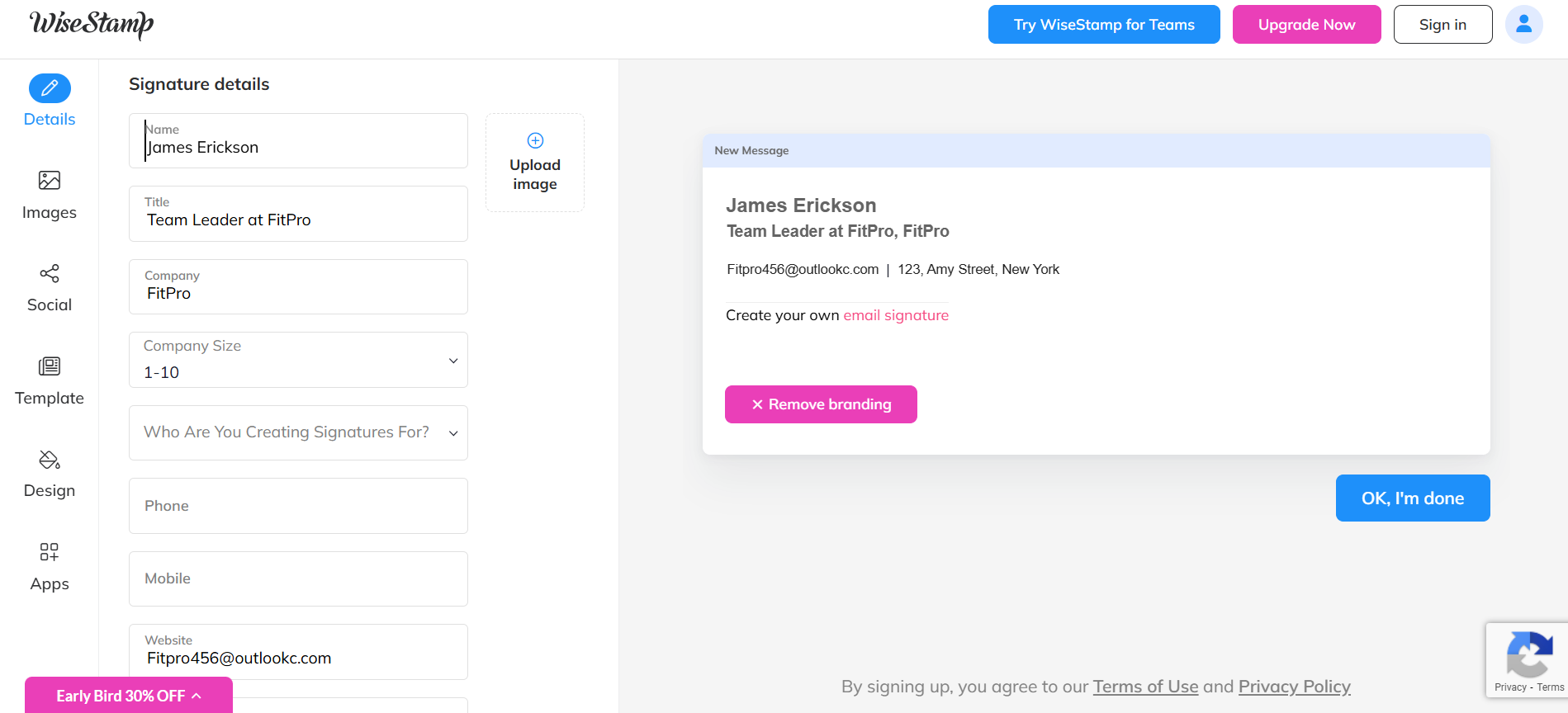
Task: Click the Team Leader at FitPro, FitPro preview text
Action: click(x=837, y=231)
